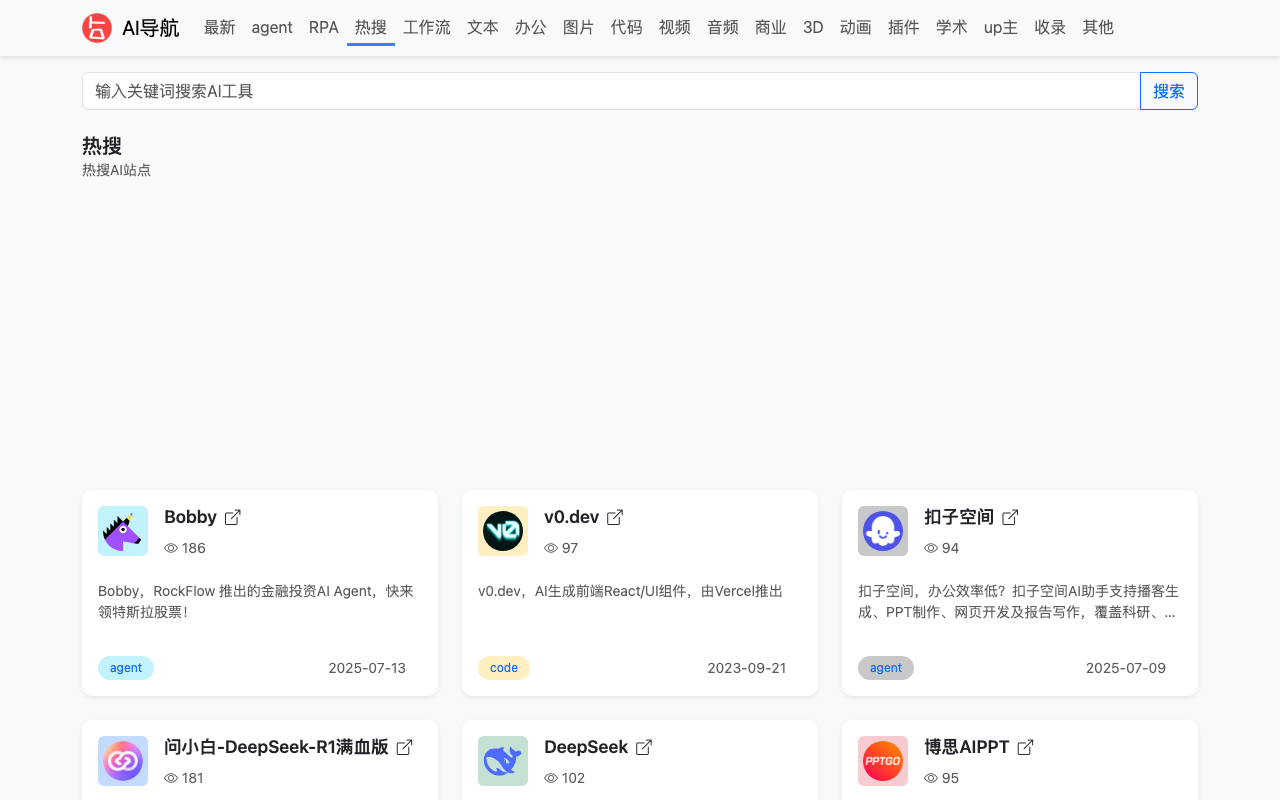Screen dimensions: 1280x800
Task: Open Bobby external link icon
Action: (233, 517)
